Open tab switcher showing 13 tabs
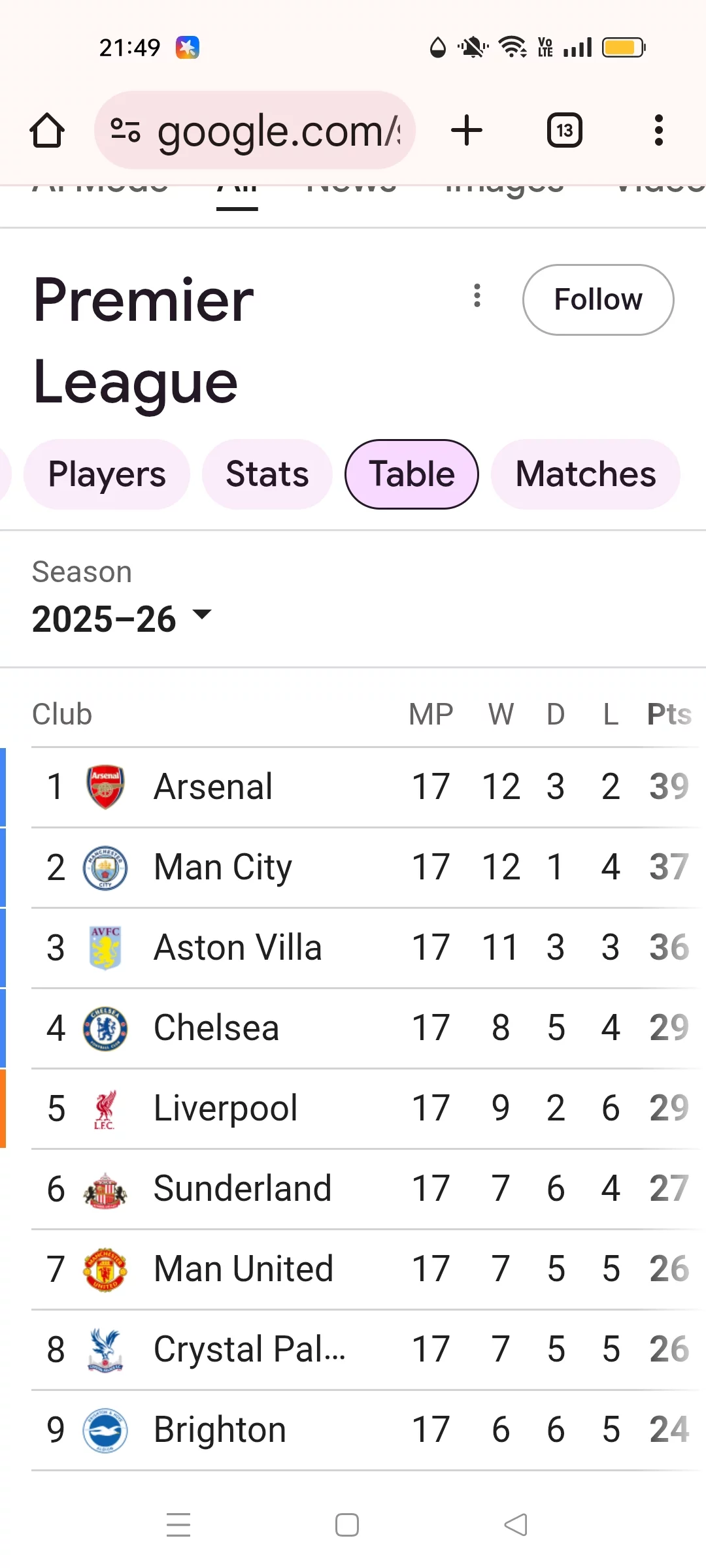 pos(564,130)
